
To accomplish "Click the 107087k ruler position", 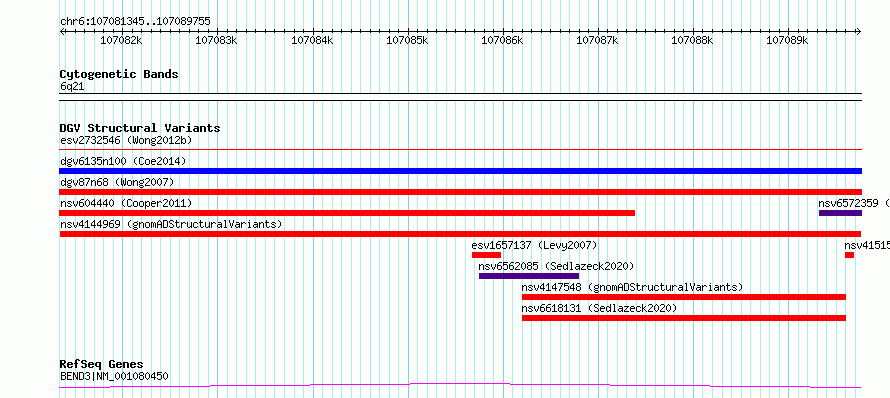I will (598, 40).
